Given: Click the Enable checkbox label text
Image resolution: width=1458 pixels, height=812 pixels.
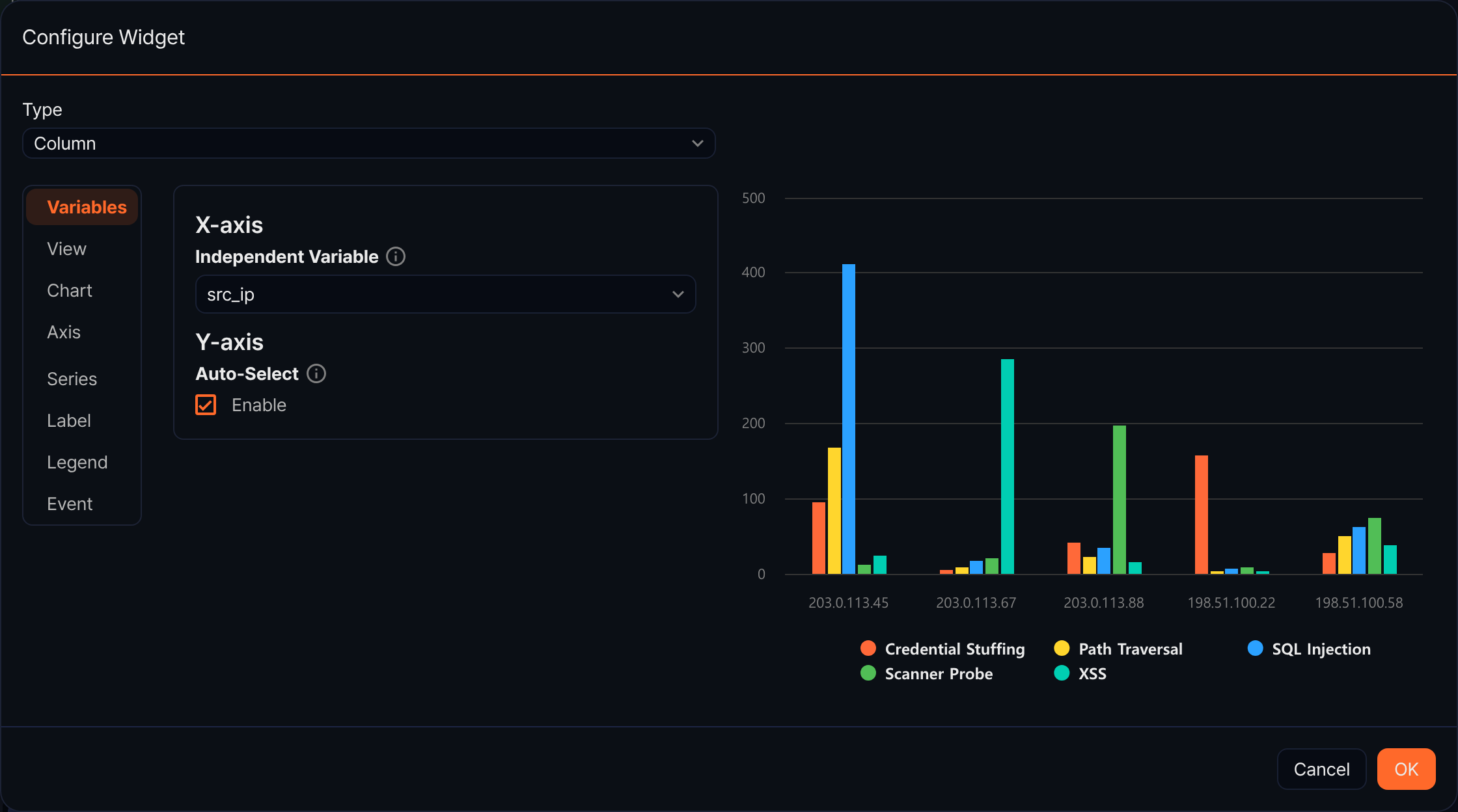Looking at the screenshot, I should coord(259,405).
